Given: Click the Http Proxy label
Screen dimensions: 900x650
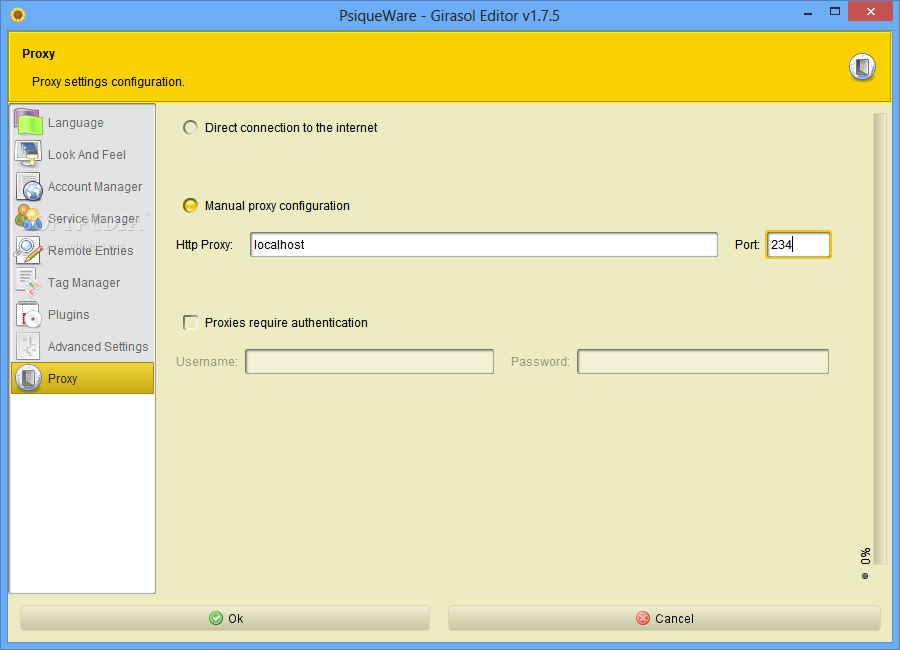Looking at the screenshot, I should tap(204, 245).
